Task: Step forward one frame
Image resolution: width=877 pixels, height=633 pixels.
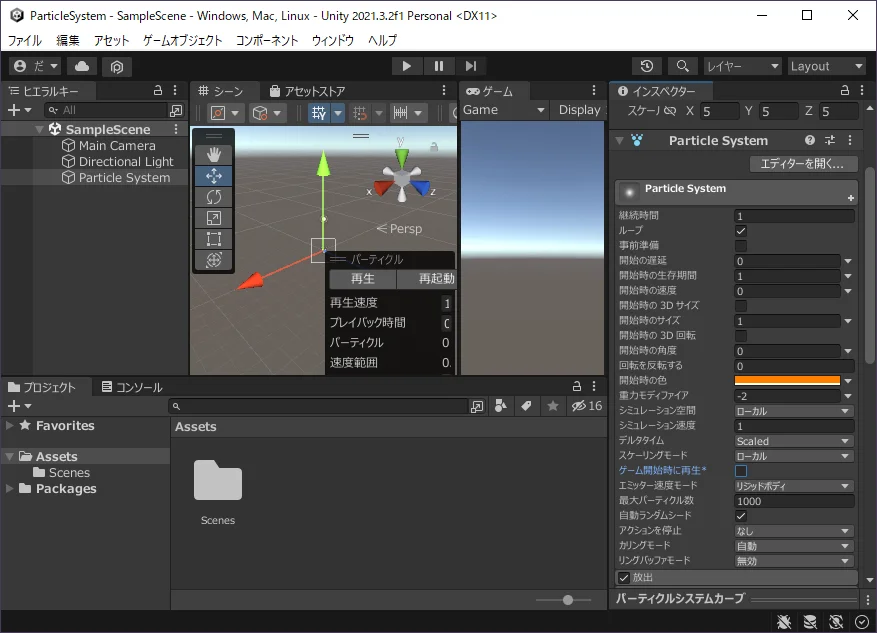Action: pyautogui.click(x=470, y=66)
